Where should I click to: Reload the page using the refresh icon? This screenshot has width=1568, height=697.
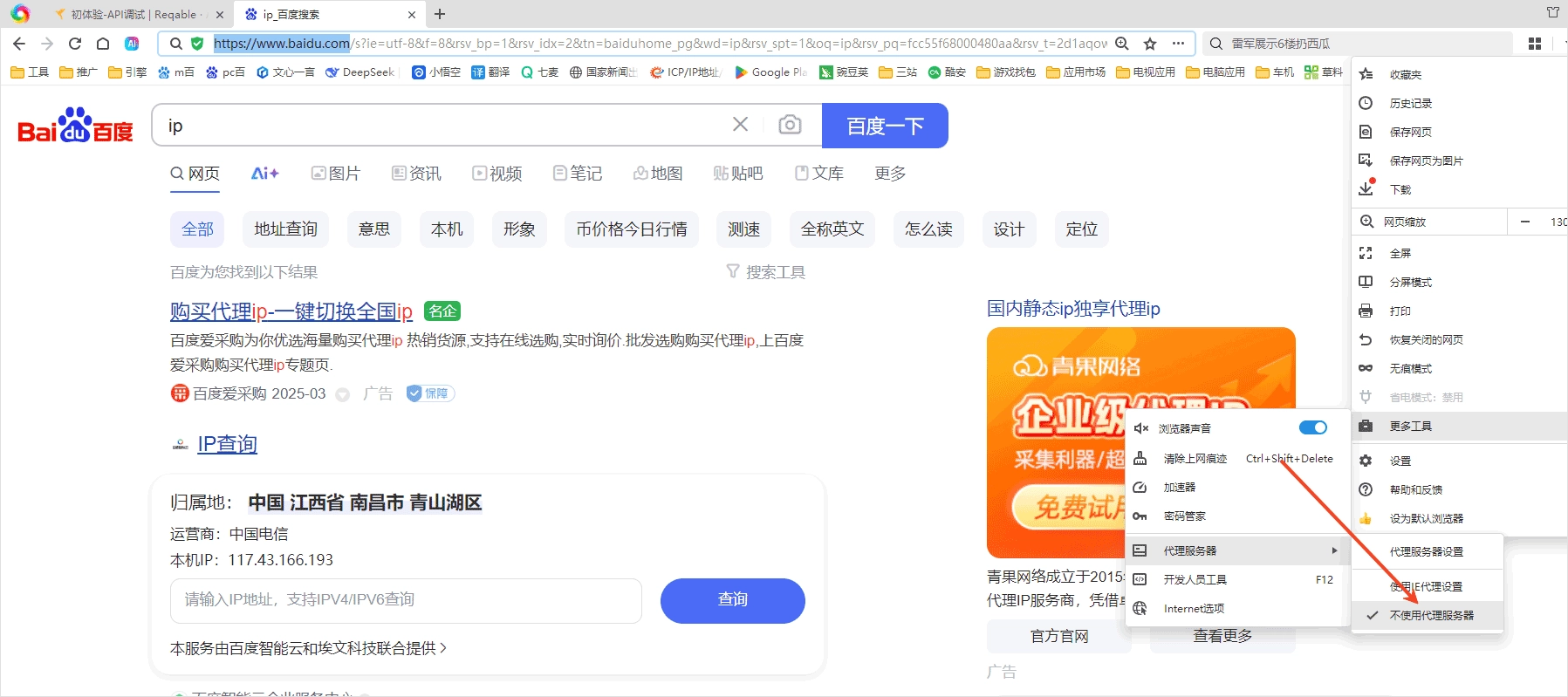coord(75,44)
